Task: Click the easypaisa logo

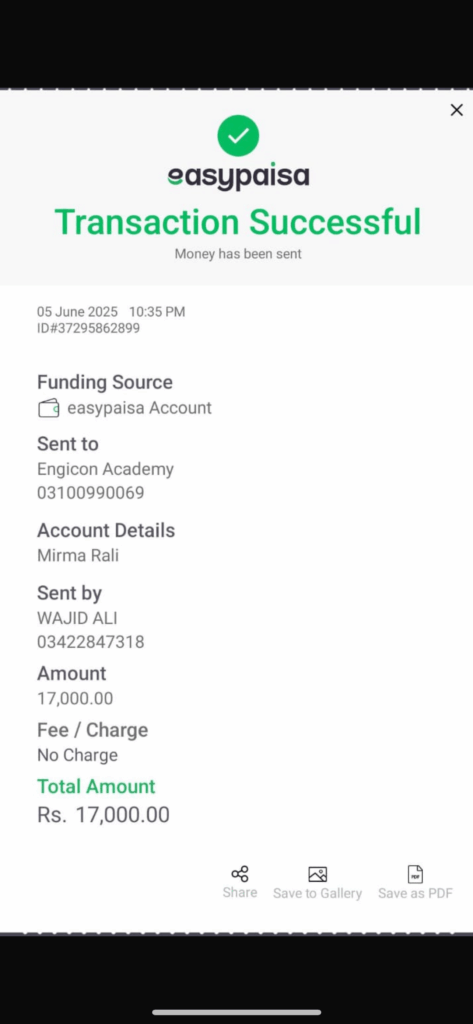Action: (x=238, y=176)
